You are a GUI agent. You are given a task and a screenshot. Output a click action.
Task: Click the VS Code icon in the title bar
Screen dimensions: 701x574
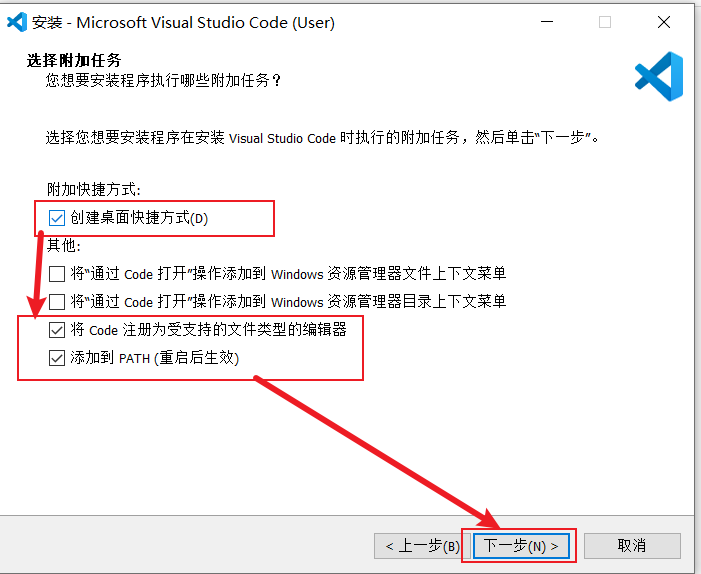tap(17, 22)
